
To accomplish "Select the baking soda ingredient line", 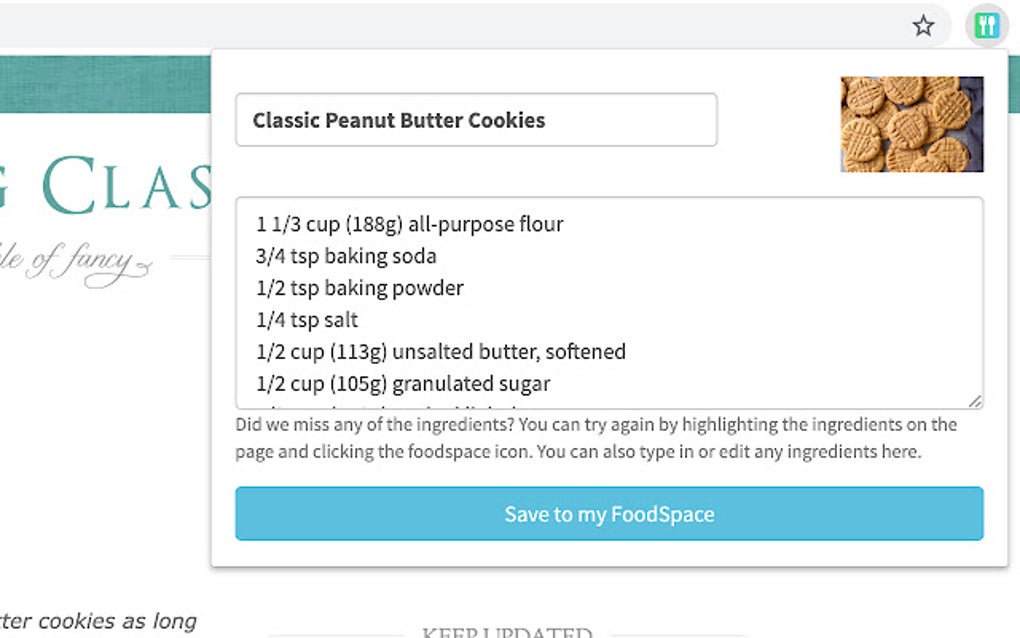I will [x=345, y=256].
